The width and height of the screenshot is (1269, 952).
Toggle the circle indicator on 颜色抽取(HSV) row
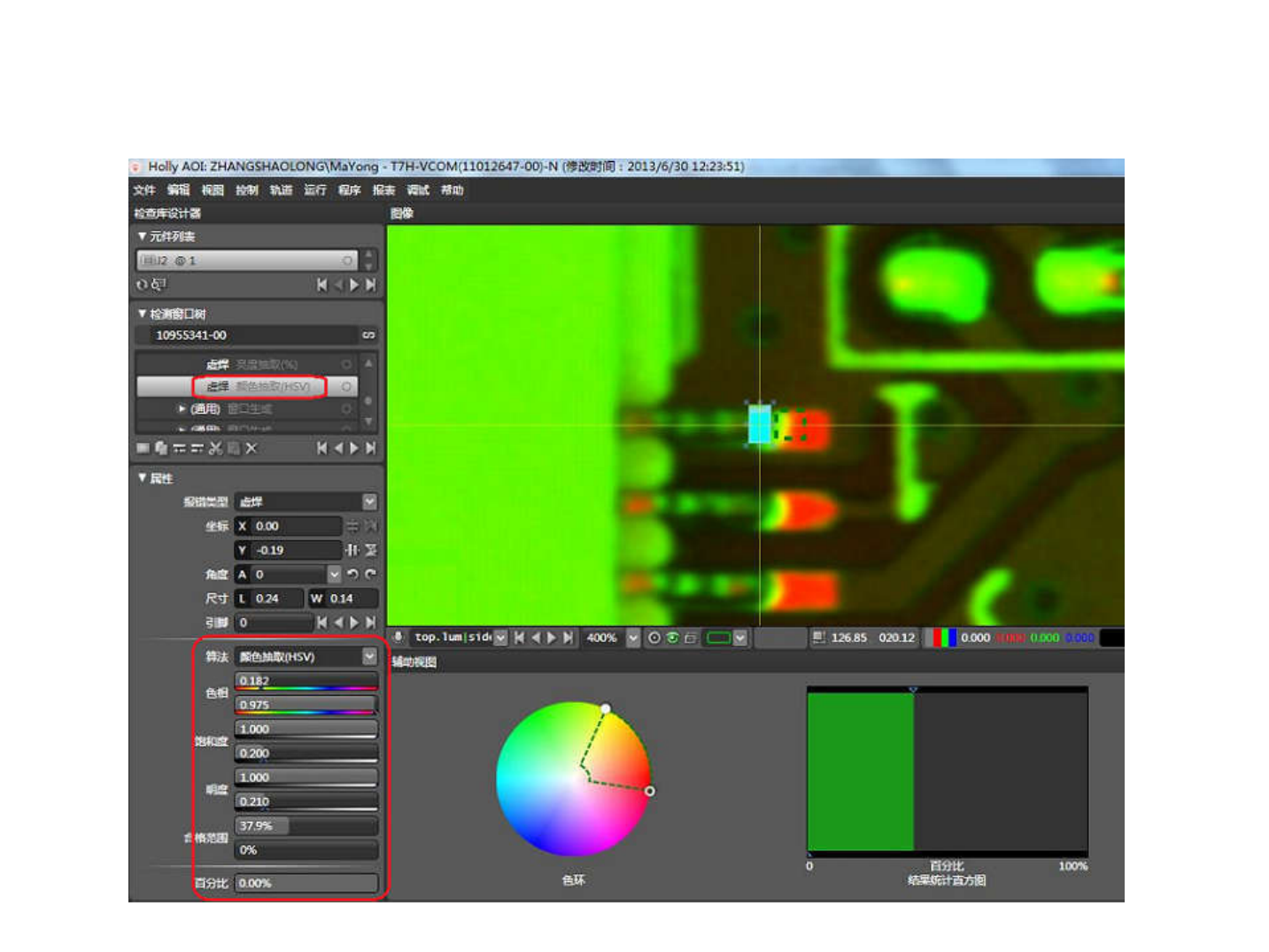pyautogui.click(x=346, y=387)
